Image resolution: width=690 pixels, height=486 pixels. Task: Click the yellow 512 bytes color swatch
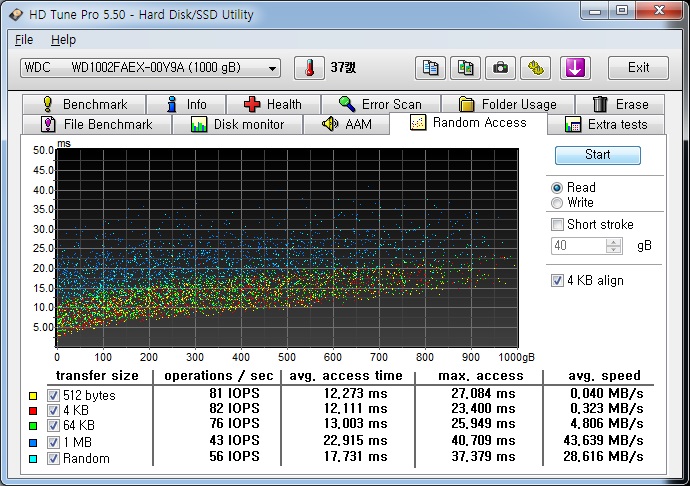(33, 396)
